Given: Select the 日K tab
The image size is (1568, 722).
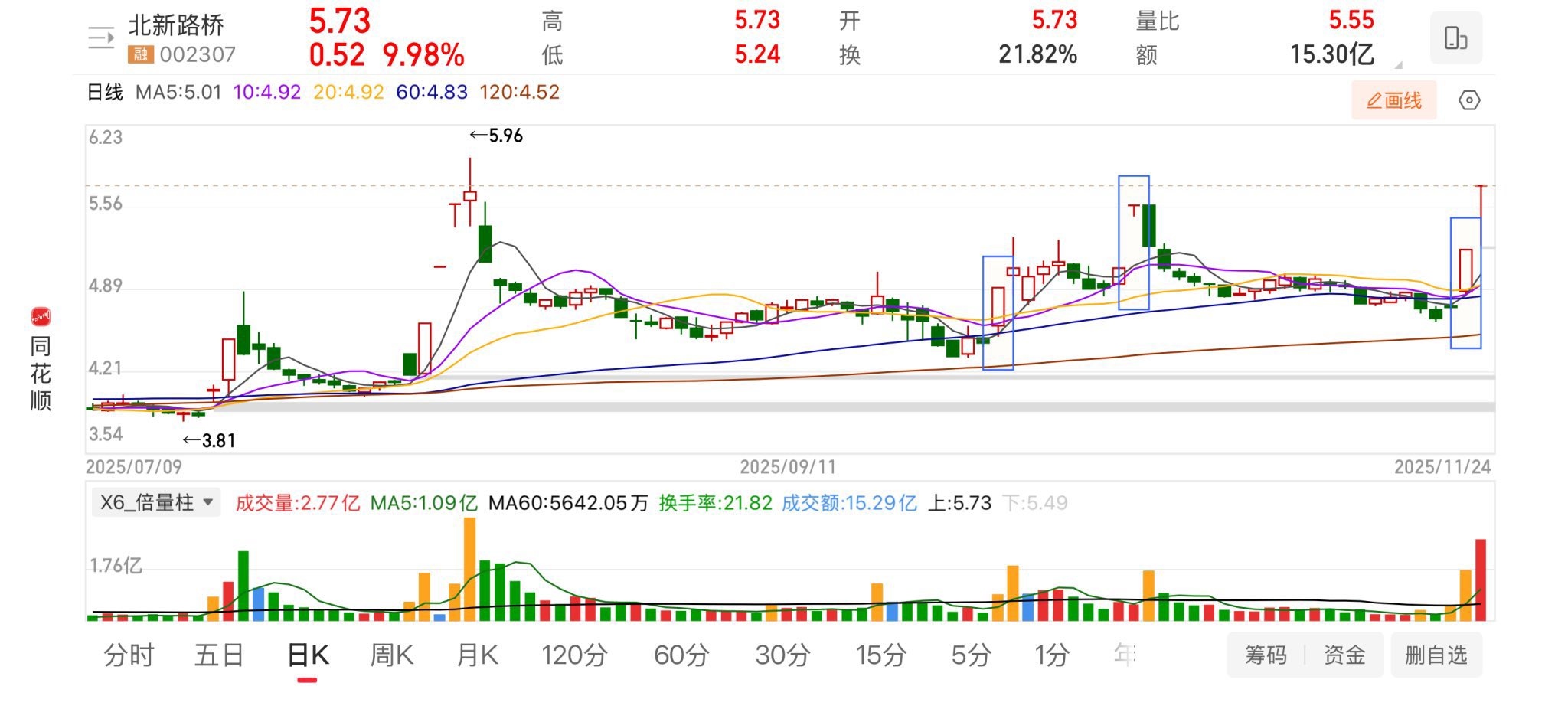Looking at the screenshot, I should (308, 655).
